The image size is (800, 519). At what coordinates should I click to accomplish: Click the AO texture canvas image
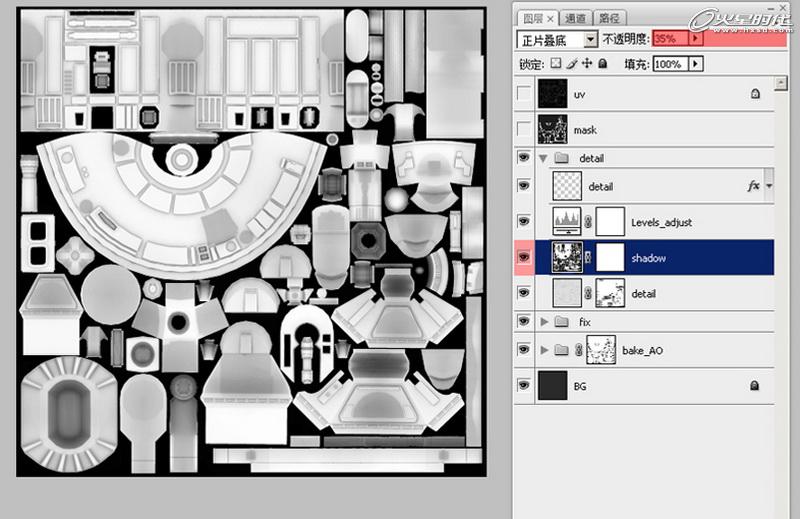point(251,242)
